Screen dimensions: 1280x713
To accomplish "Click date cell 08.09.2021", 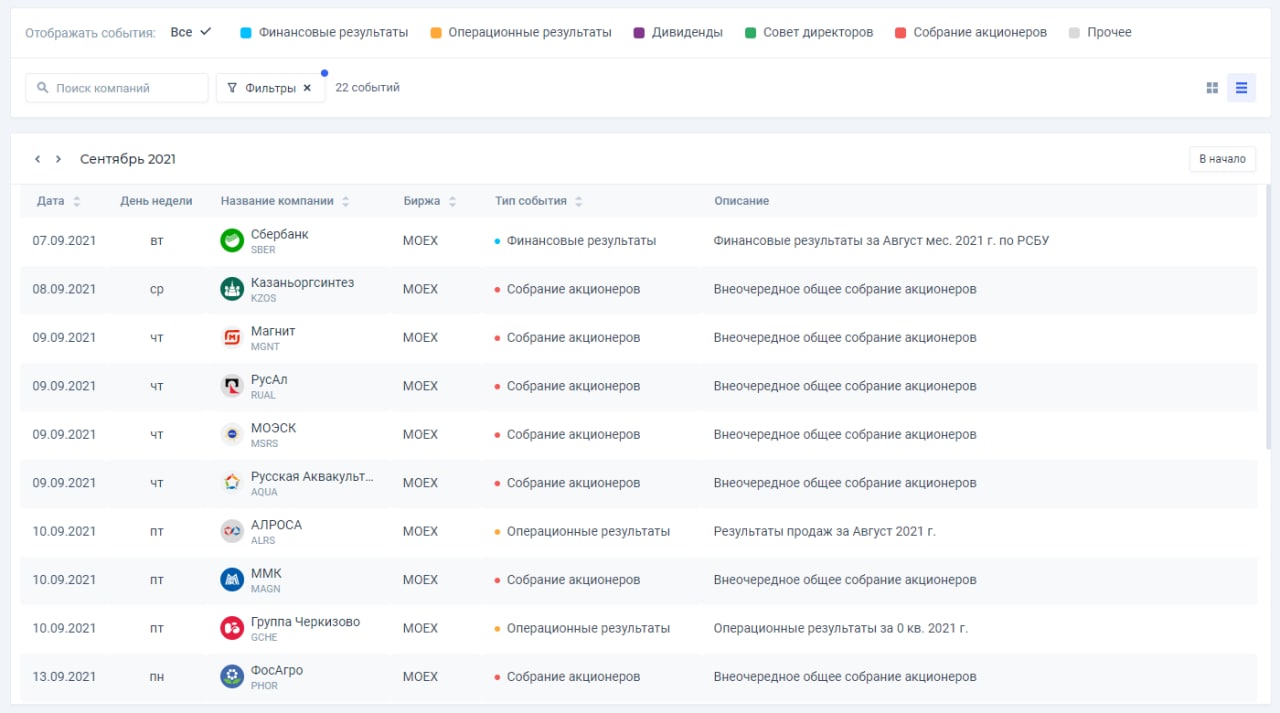I will pos(64,289).
